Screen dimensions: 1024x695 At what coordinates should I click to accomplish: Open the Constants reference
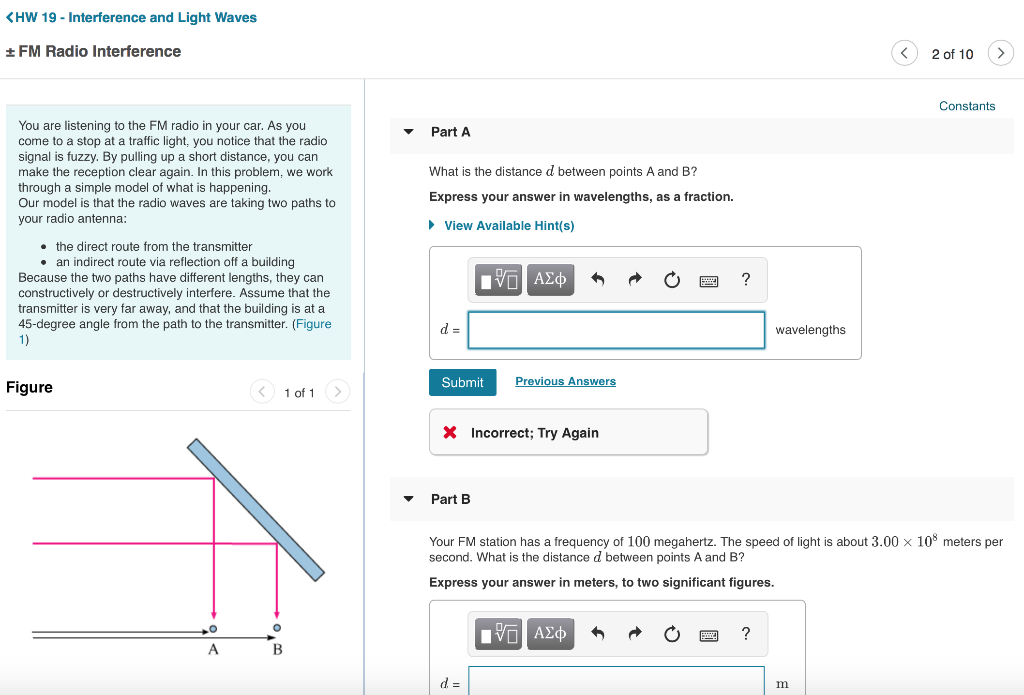966,105
